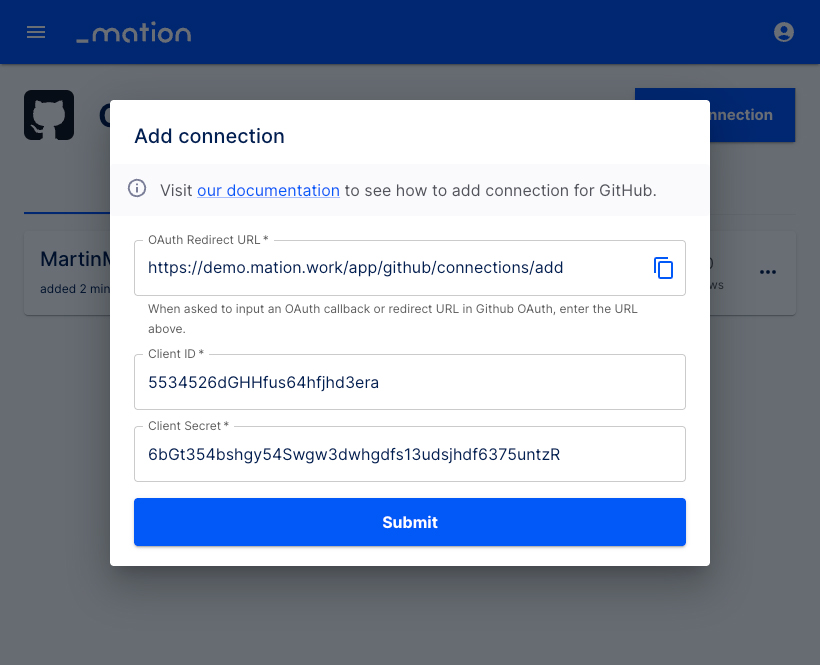
Task: Click the mation logo
Action: 134,32
